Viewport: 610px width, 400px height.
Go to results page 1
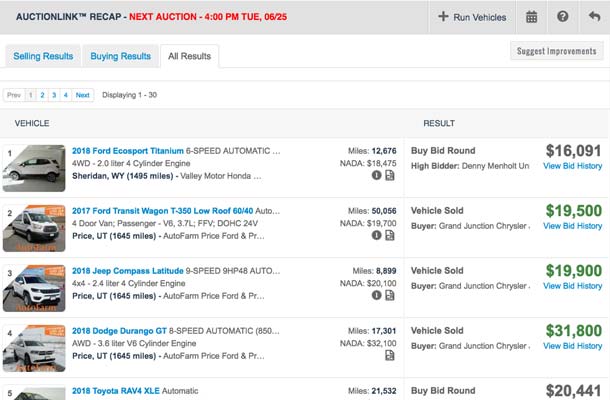click(31, 95)
